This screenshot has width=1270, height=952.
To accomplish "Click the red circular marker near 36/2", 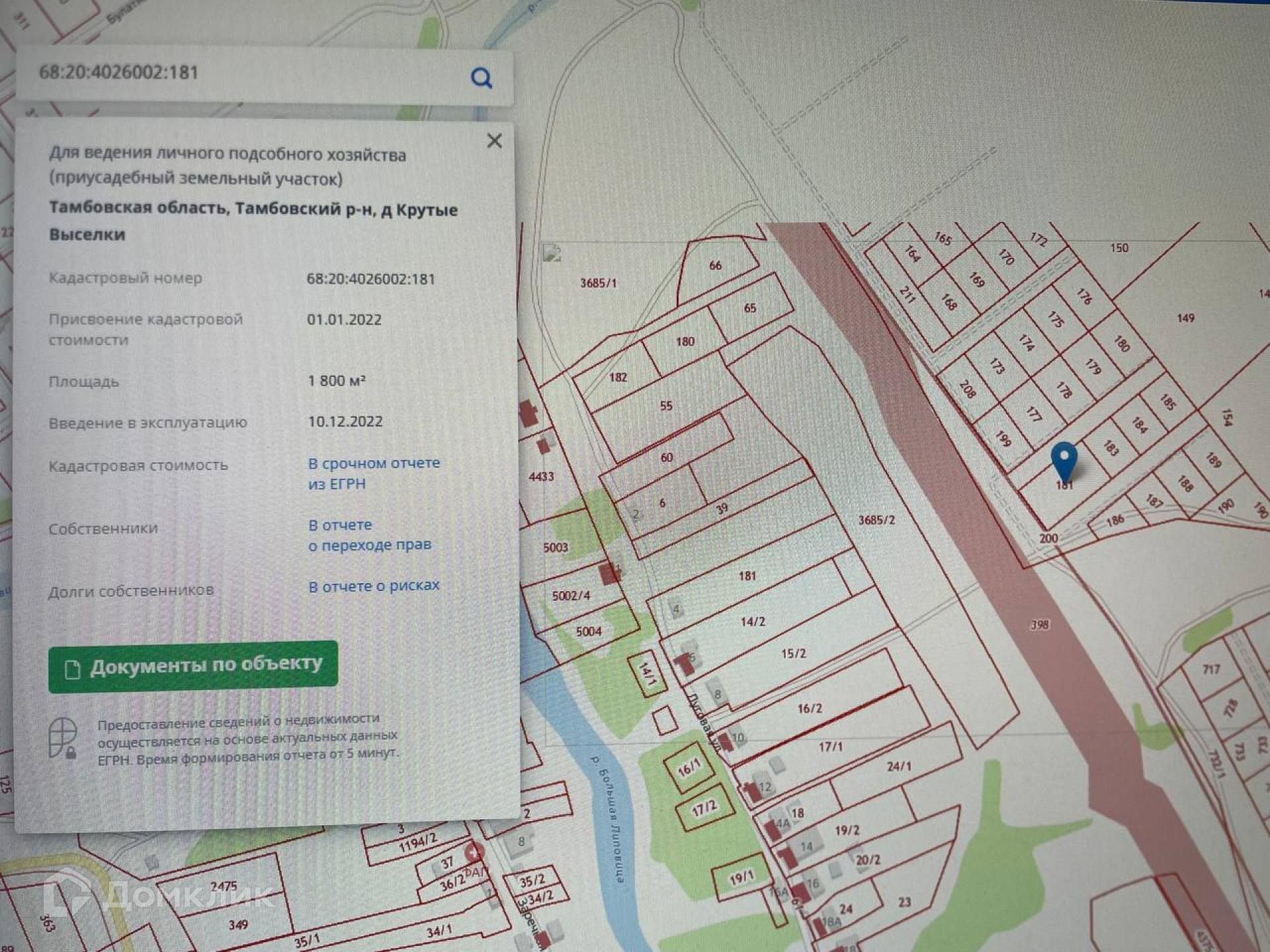I will click(x=474, y=853).
